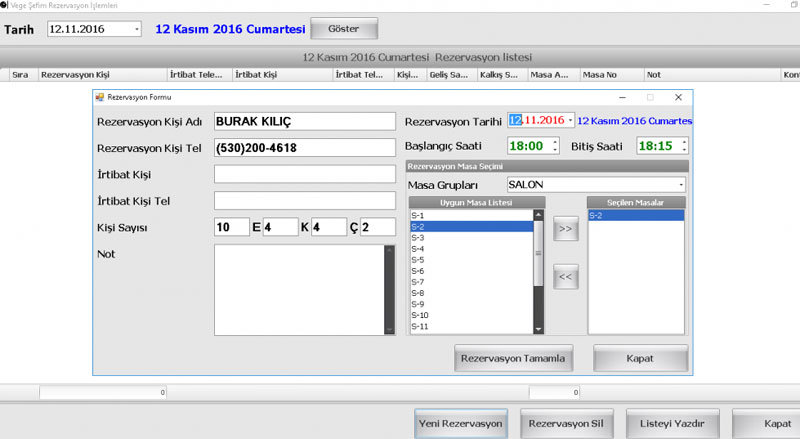Screen dimensions: 800x439
Task: Select table S-6 in the list
Action: click(471, 271)
